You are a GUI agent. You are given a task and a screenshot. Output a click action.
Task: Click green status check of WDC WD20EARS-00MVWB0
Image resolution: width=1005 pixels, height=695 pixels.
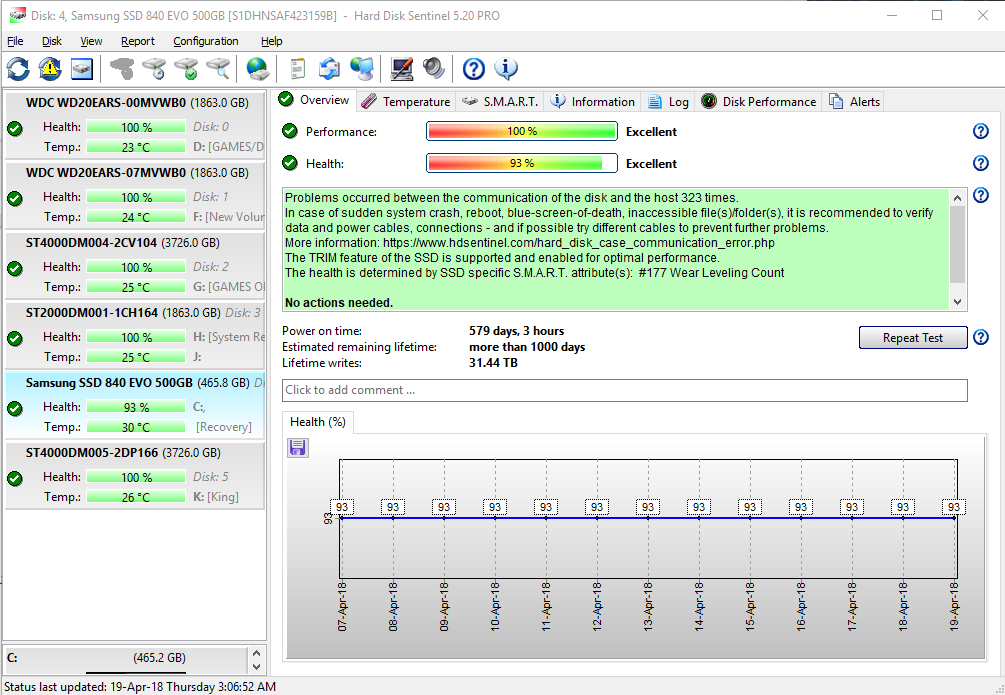click(15, 128)
